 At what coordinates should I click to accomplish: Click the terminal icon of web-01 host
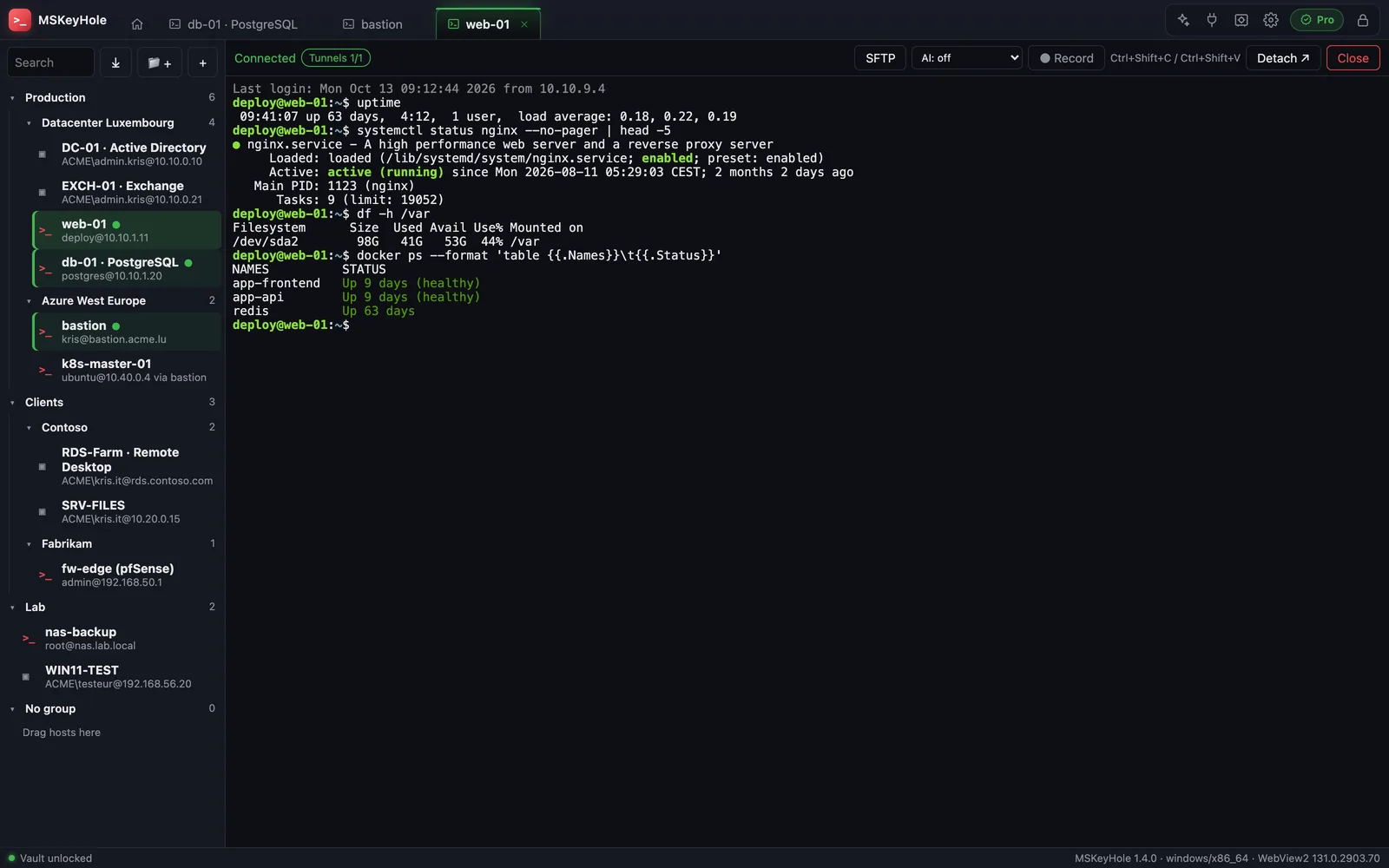[x=45, y=231]
